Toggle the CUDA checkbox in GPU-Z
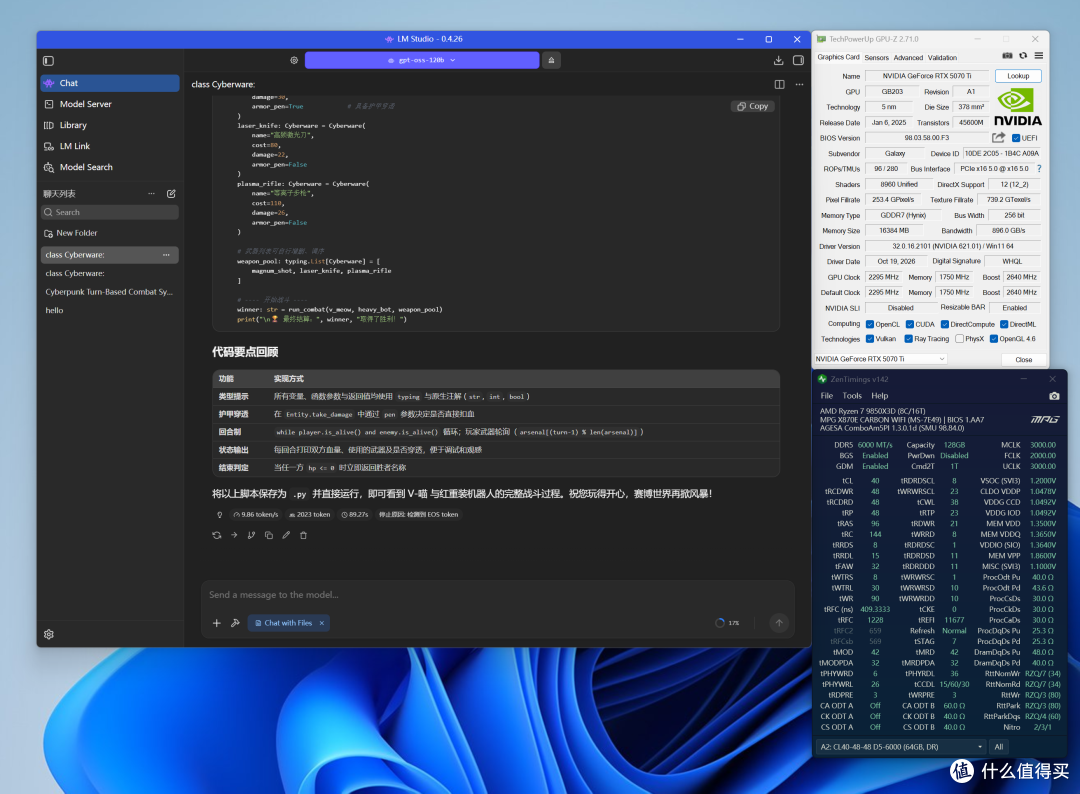This screenshot has height=794, width=1080. tap(910, 324)
